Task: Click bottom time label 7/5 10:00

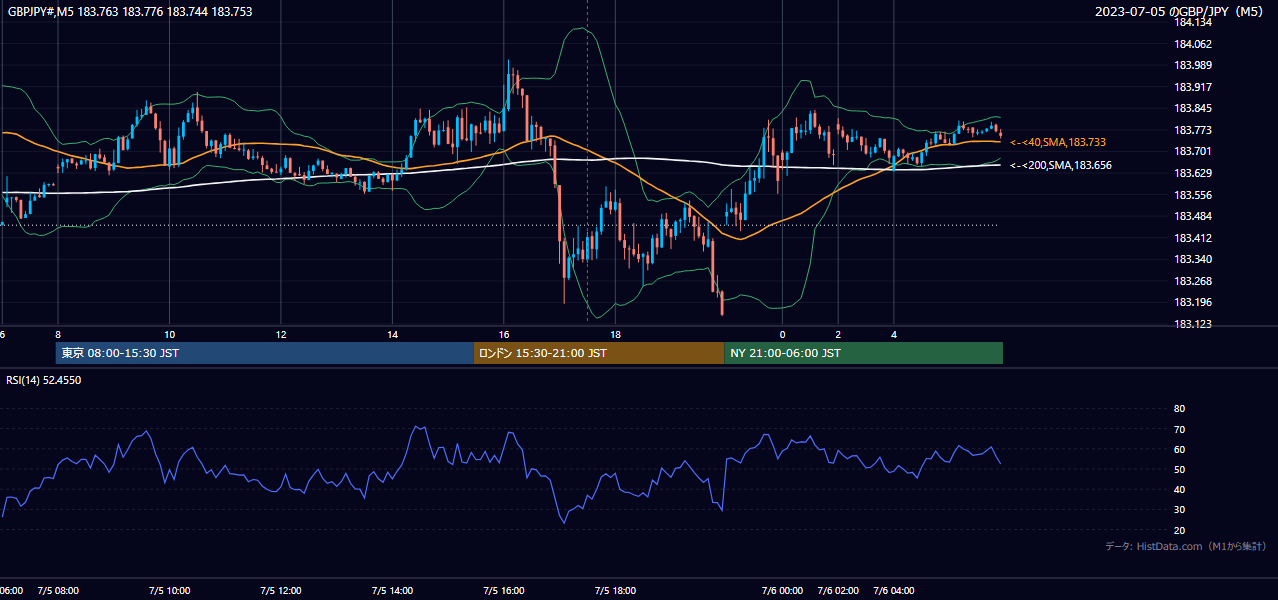Action: [x=169, y=591]
